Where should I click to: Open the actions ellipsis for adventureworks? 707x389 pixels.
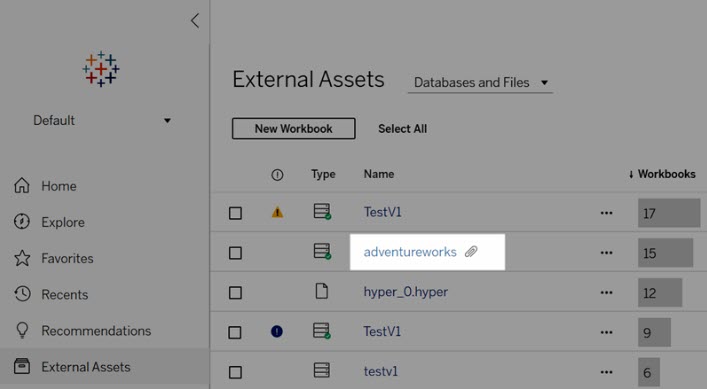pyautogui.click(x=606, y=252)
